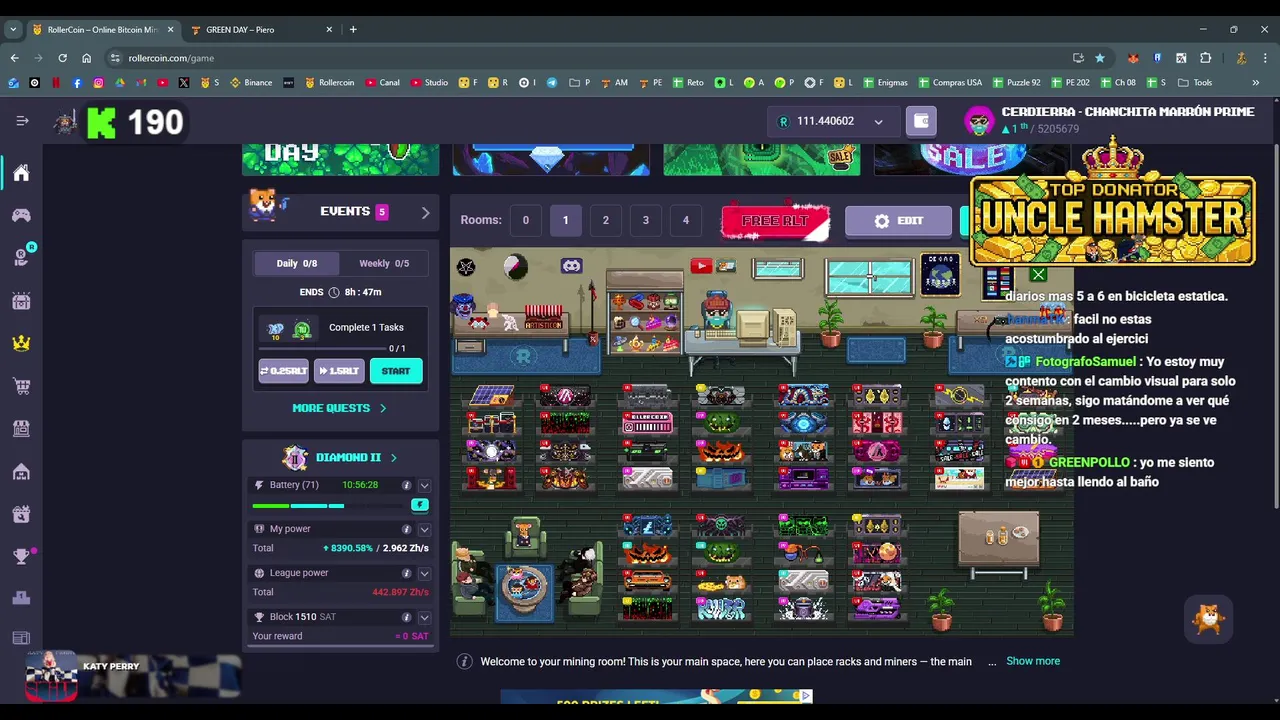Expand the Battery section chevron
Screen dimensions: 1280x720
424,485
